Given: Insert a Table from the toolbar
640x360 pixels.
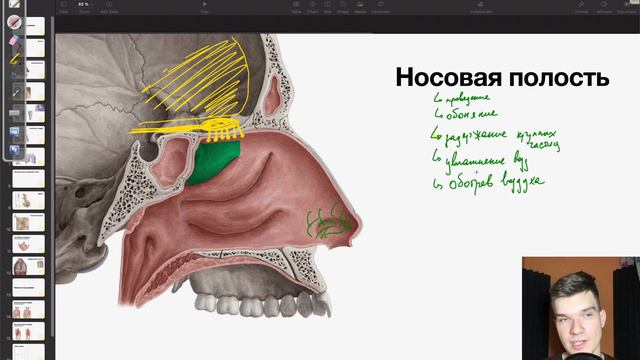Looking at the screenshot, I should (x=296, y=7).
